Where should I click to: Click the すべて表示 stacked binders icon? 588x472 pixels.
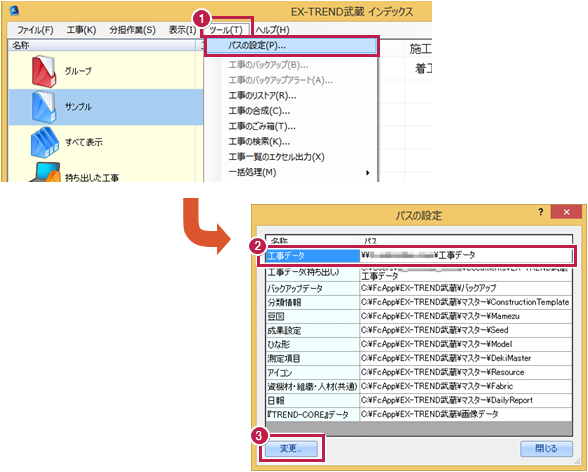click(x=45, y=142)
